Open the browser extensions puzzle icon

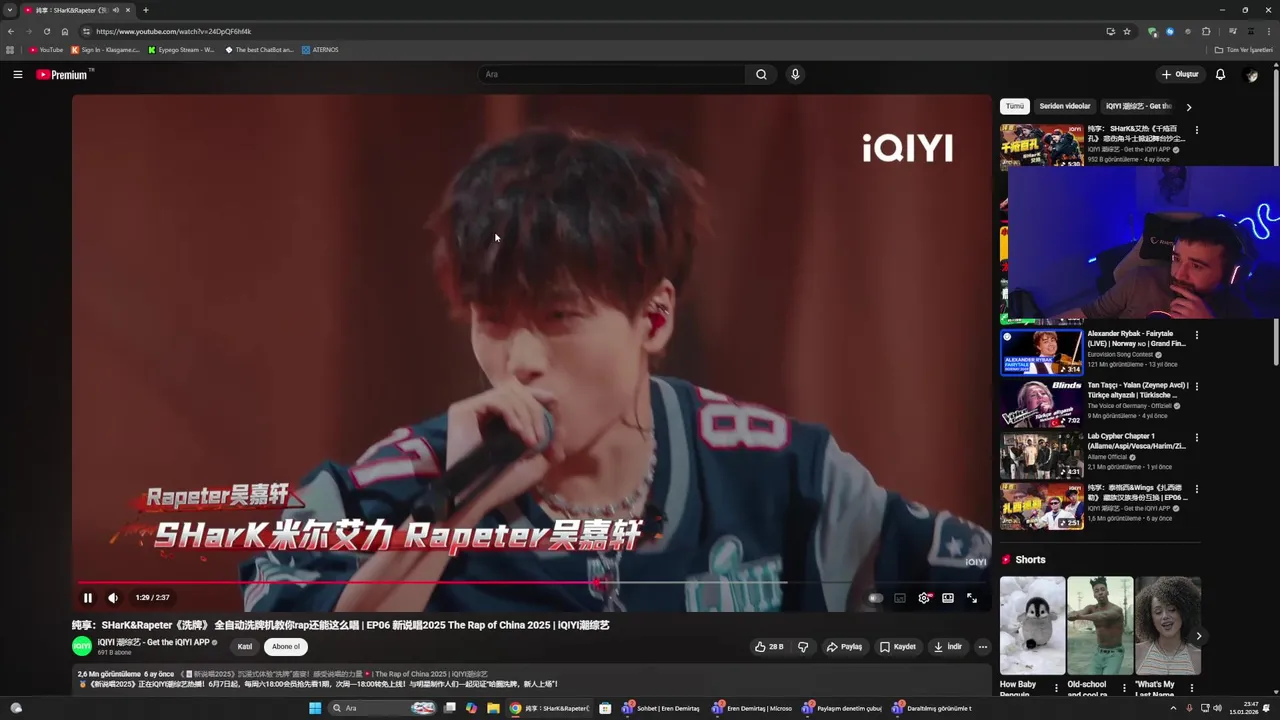tap(1206, 31)
